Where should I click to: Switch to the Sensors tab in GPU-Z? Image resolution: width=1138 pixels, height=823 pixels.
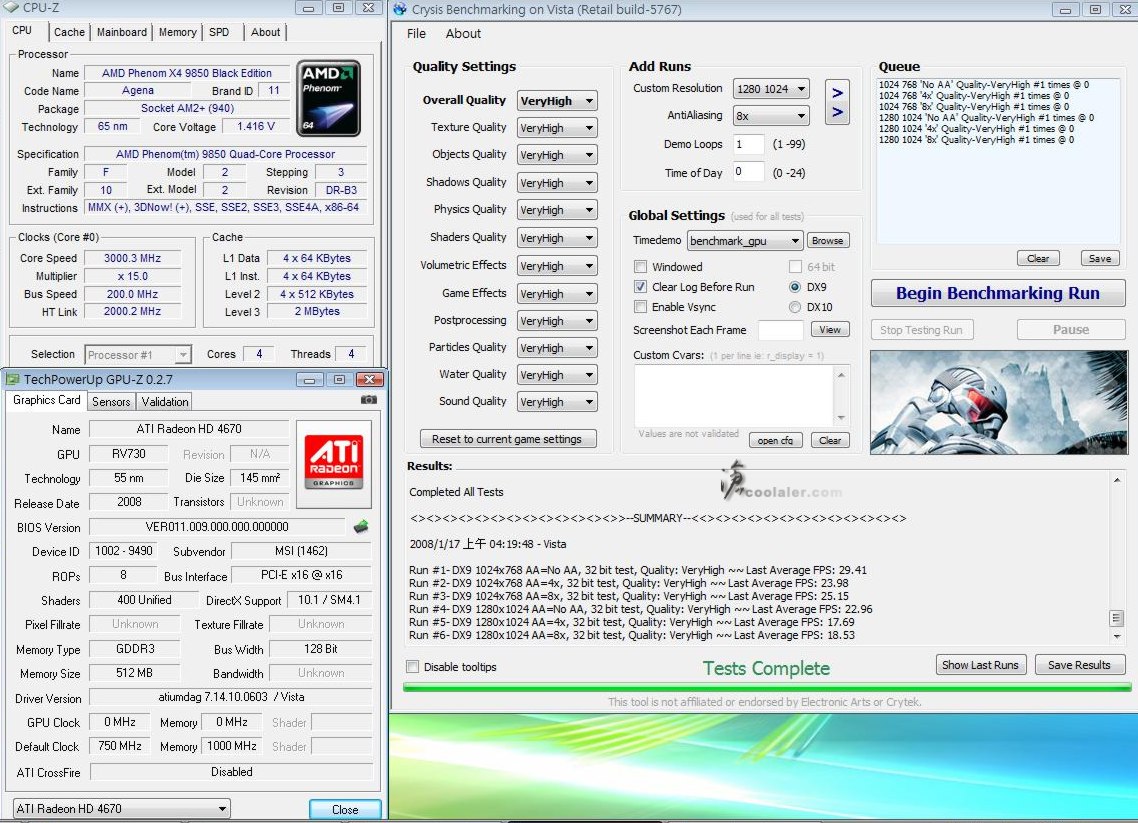coord(111,401)
